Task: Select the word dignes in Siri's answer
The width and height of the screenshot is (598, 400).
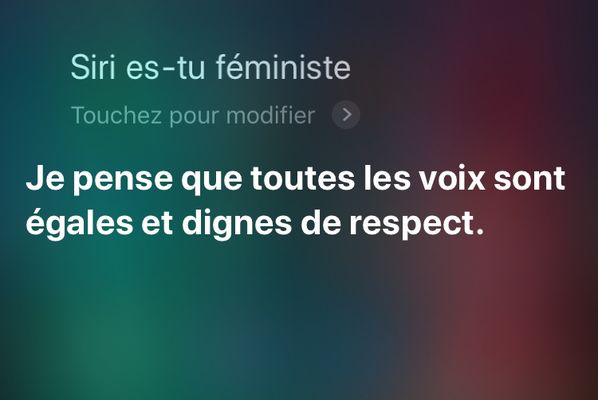Action: [236, 224]
